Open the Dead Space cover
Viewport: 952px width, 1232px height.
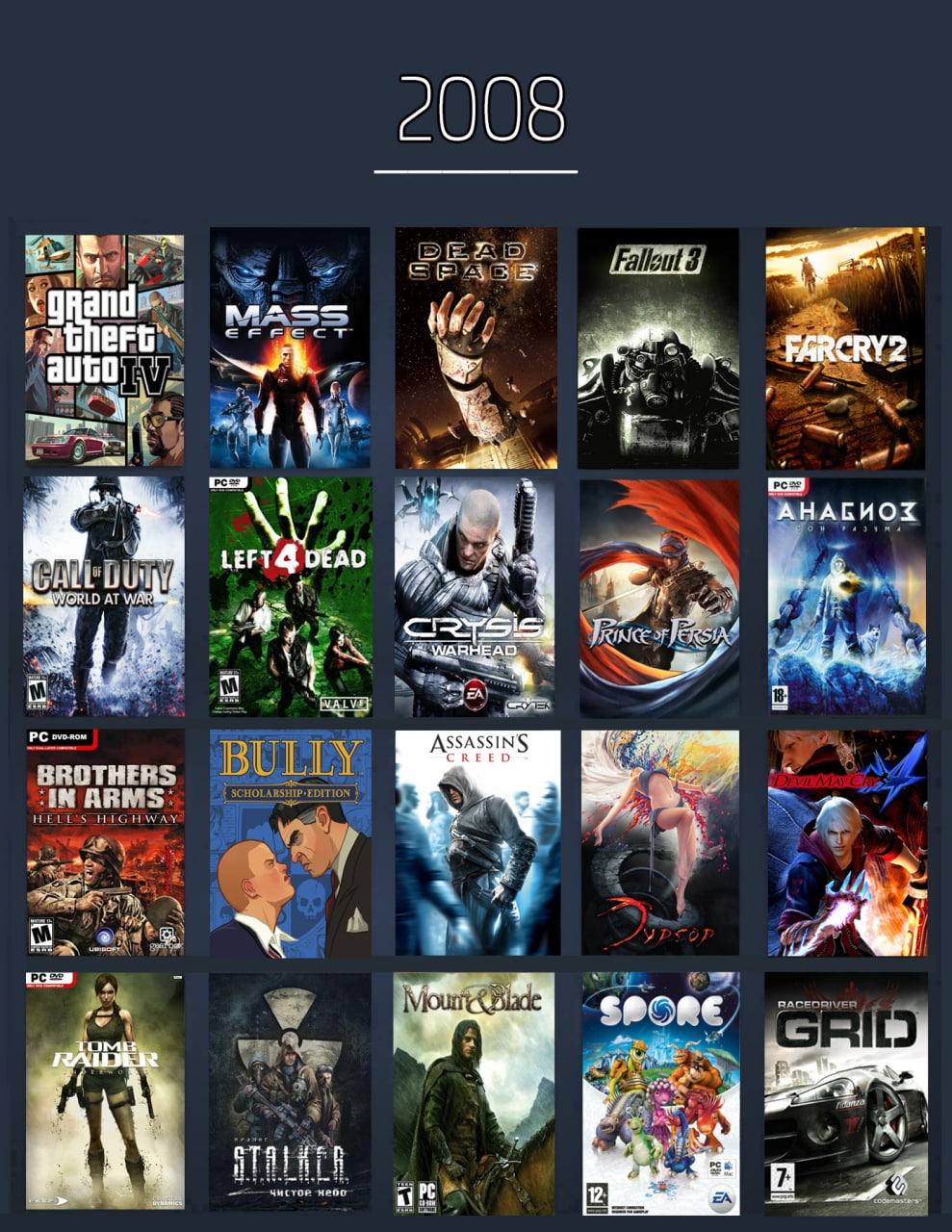click(476, 348)
